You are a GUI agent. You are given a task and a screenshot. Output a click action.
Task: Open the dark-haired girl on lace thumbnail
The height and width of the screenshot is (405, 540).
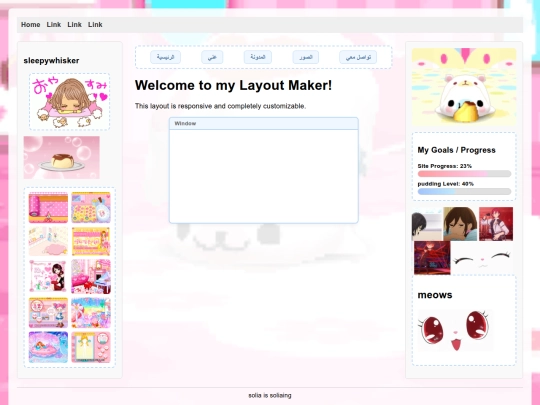[48, 277]
